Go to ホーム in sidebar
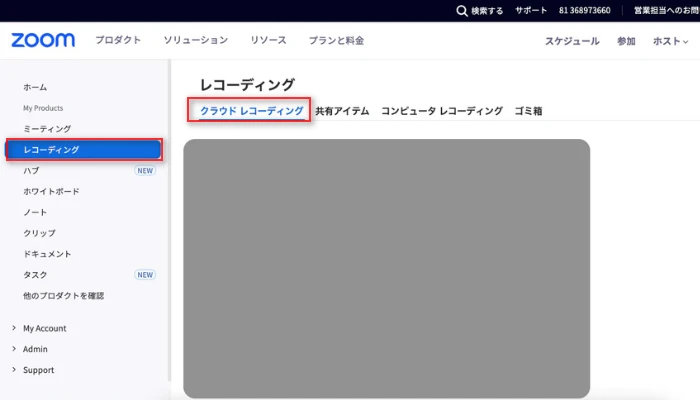This screenshot has height=400, width=700. point(35,87)
